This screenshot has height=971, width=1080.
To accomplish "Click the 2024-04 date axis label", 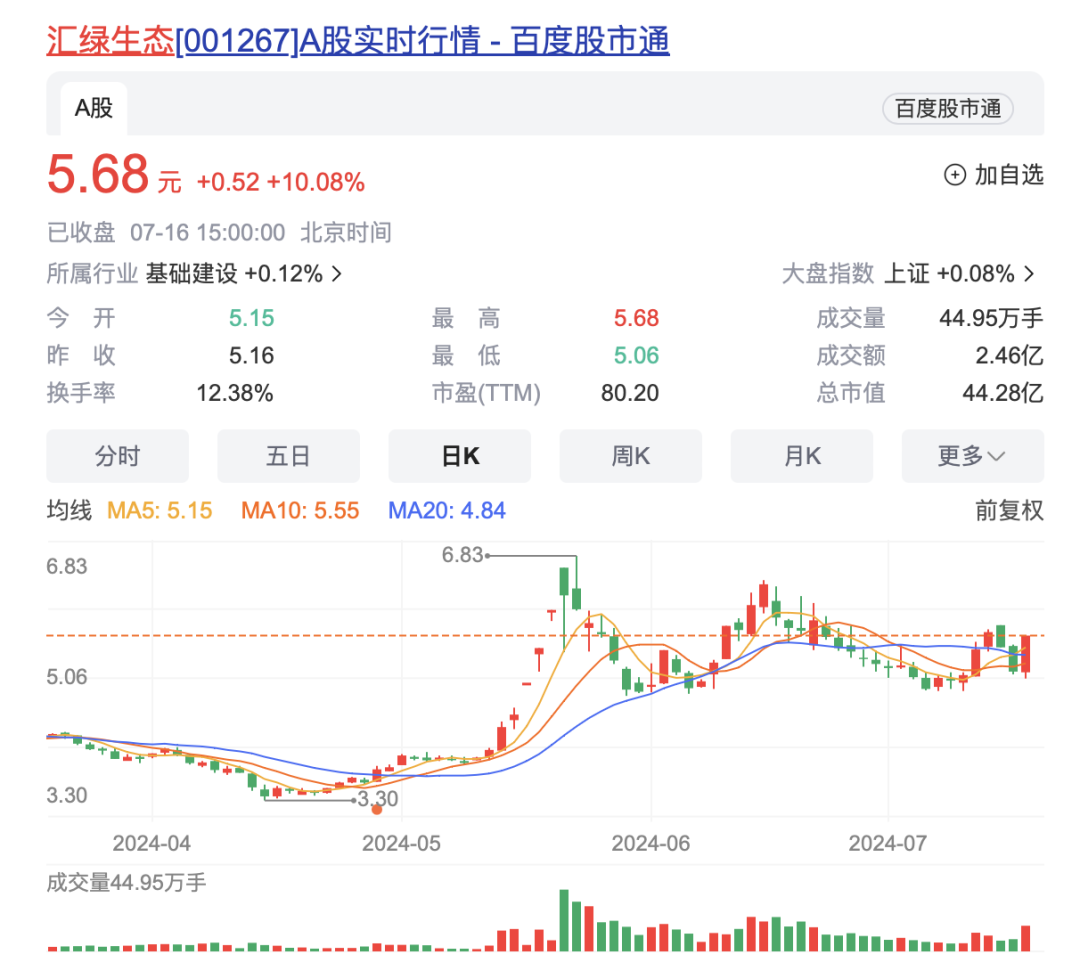I will coord(152,843).
